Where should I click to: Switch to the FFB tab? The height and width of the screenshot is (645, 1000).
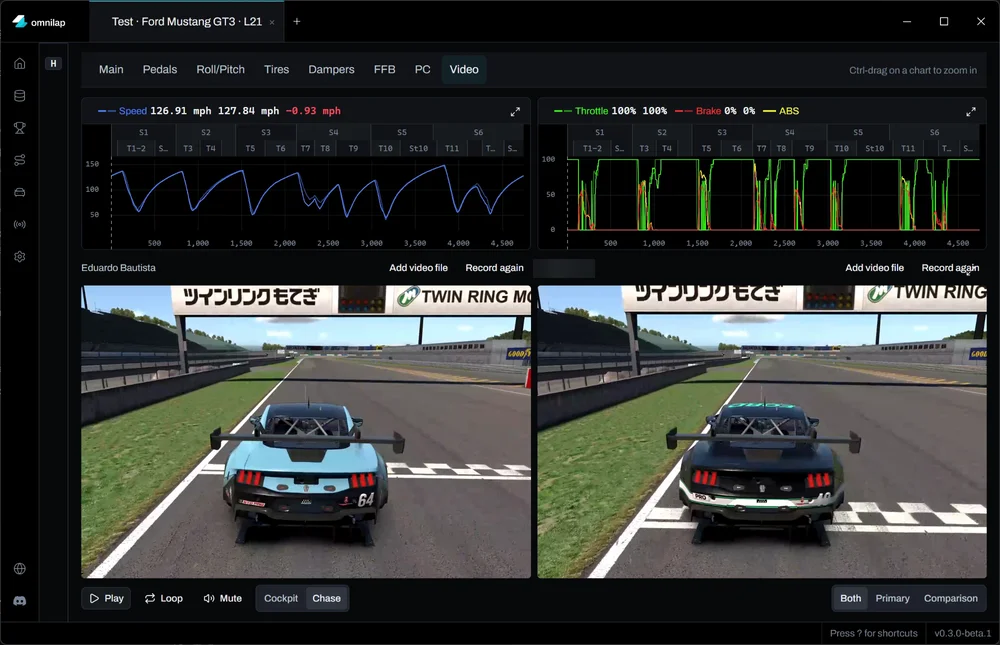tap(385, 70)
